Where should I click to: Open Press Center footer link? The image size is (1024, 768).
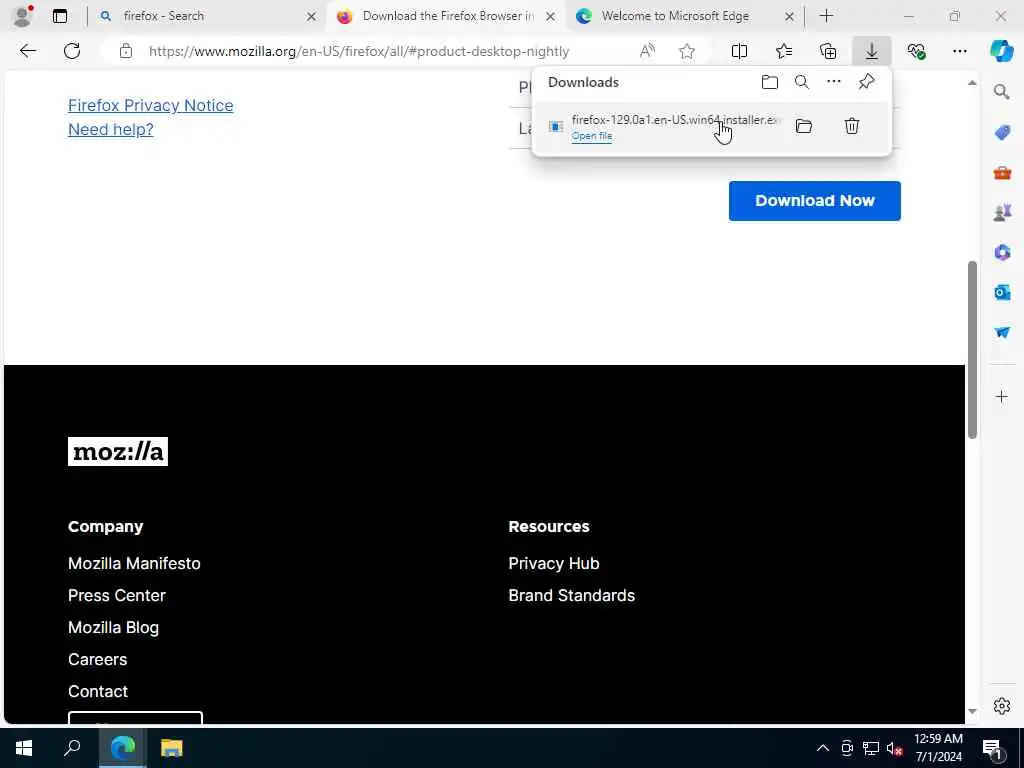117,595
